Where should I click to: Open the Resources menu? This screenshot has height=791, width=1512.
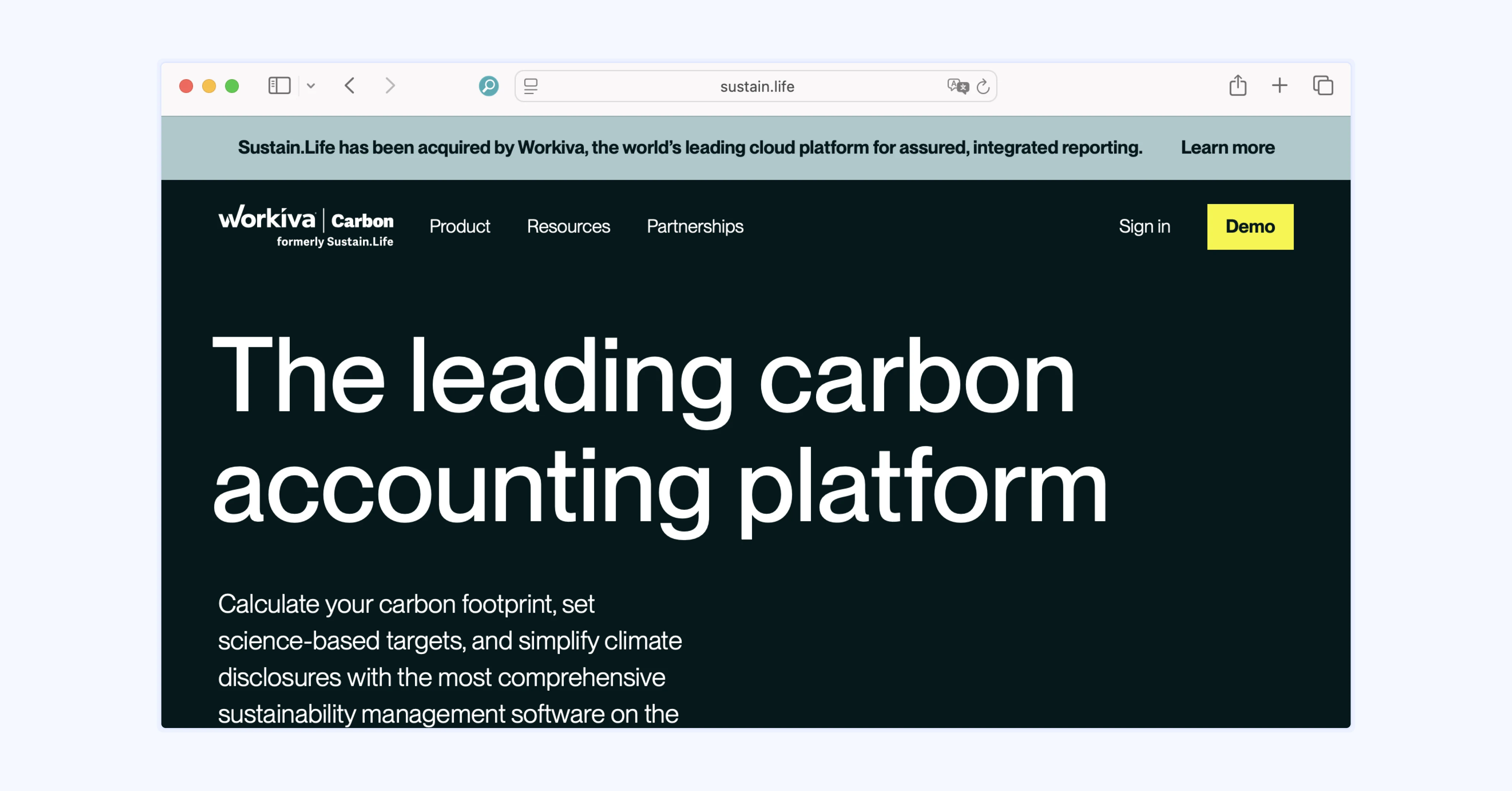[568, 227]
